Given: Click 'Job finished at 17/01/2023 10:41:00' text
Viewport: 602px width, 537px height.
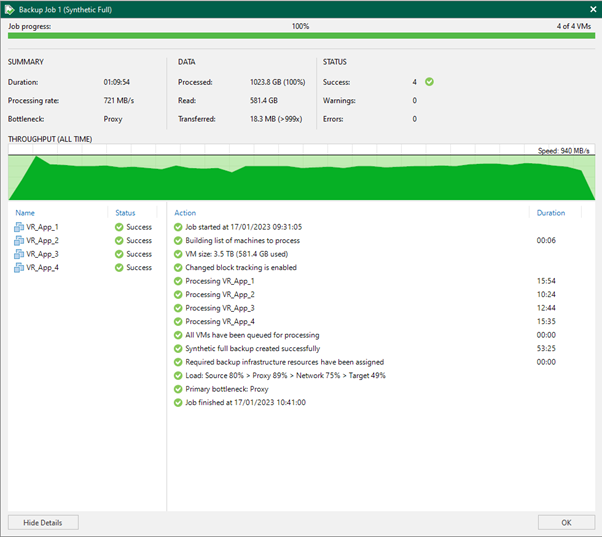Looking at the screenshot, I should 245,402.
